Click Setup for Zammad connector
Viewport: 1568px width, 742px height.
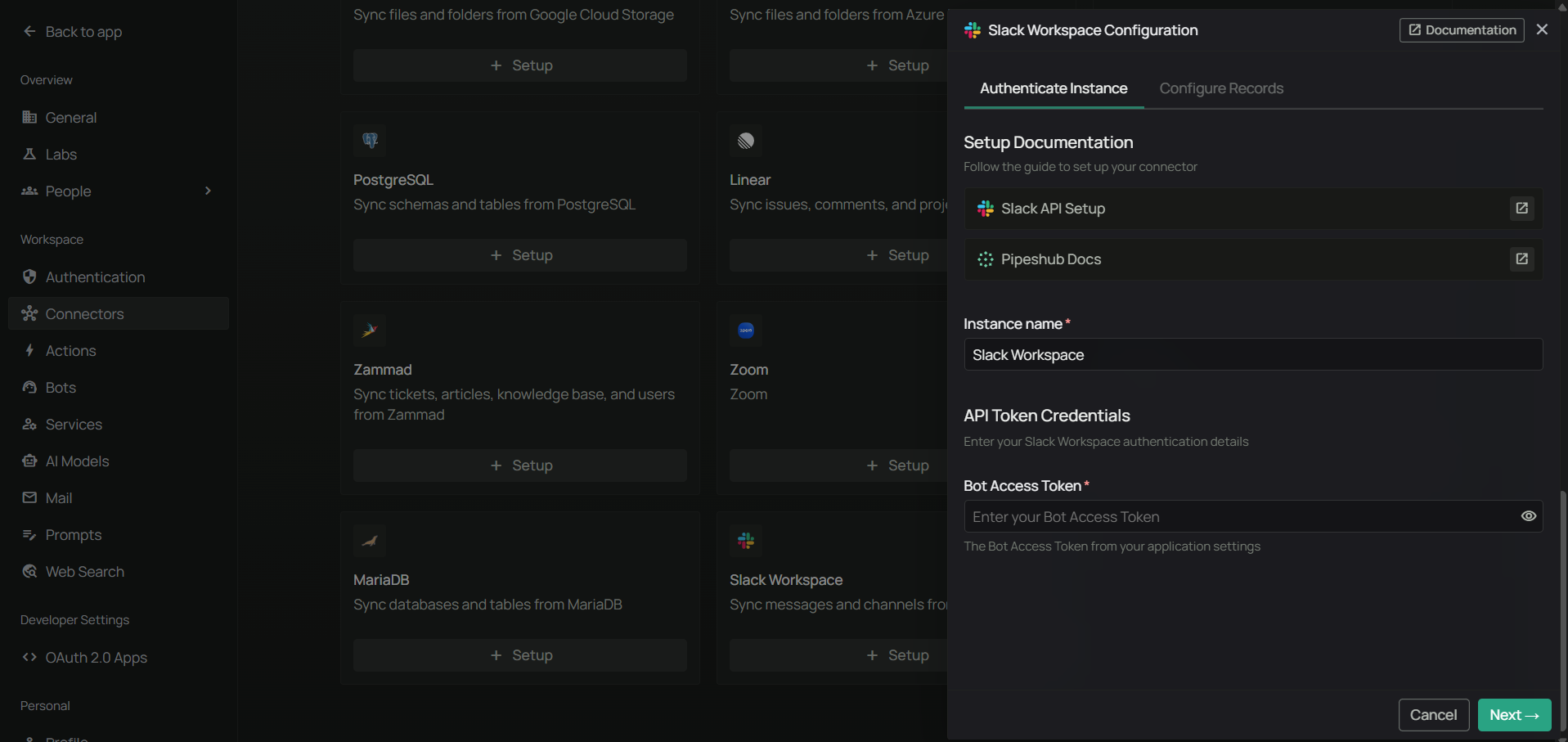[x=520, y=465]
